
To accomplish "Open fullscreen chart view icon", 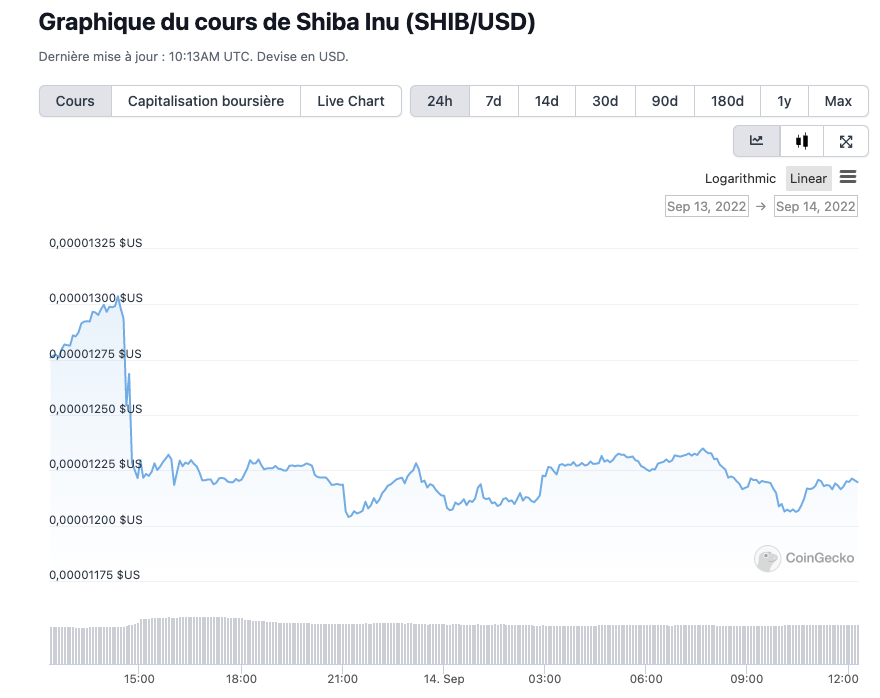I will (846, 141).
